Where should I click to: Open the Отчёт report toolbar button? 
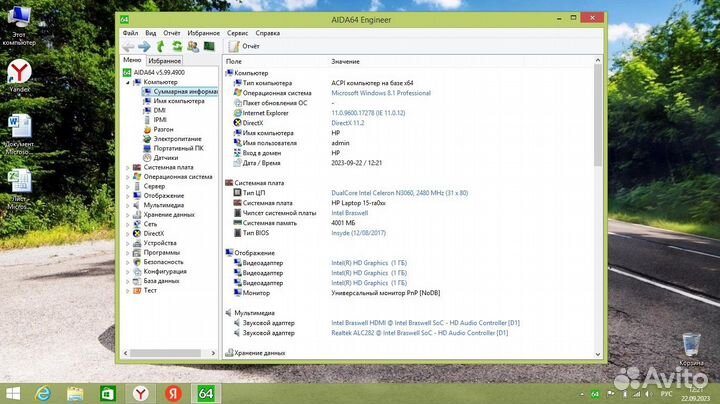pyautogui.click(x=244, y=46)
